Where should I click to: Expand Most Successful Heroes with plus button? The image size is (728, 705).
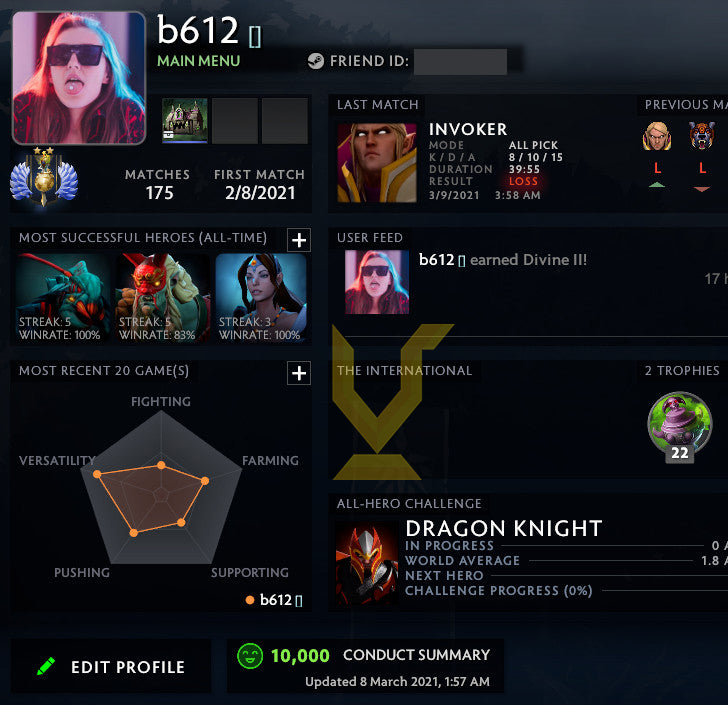pyautogui.click(x=299, y=240)
